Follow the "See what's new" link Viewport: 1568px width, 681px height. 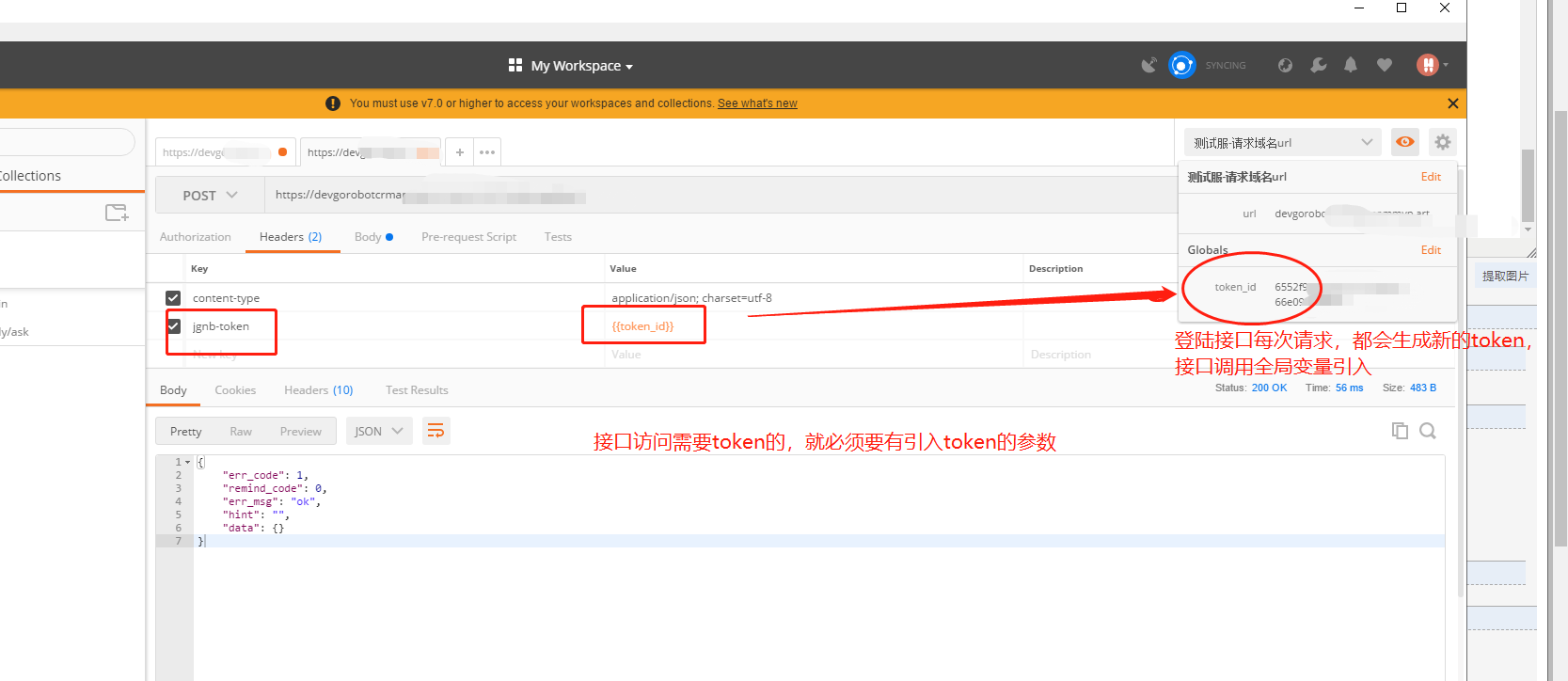coord(757,103)
